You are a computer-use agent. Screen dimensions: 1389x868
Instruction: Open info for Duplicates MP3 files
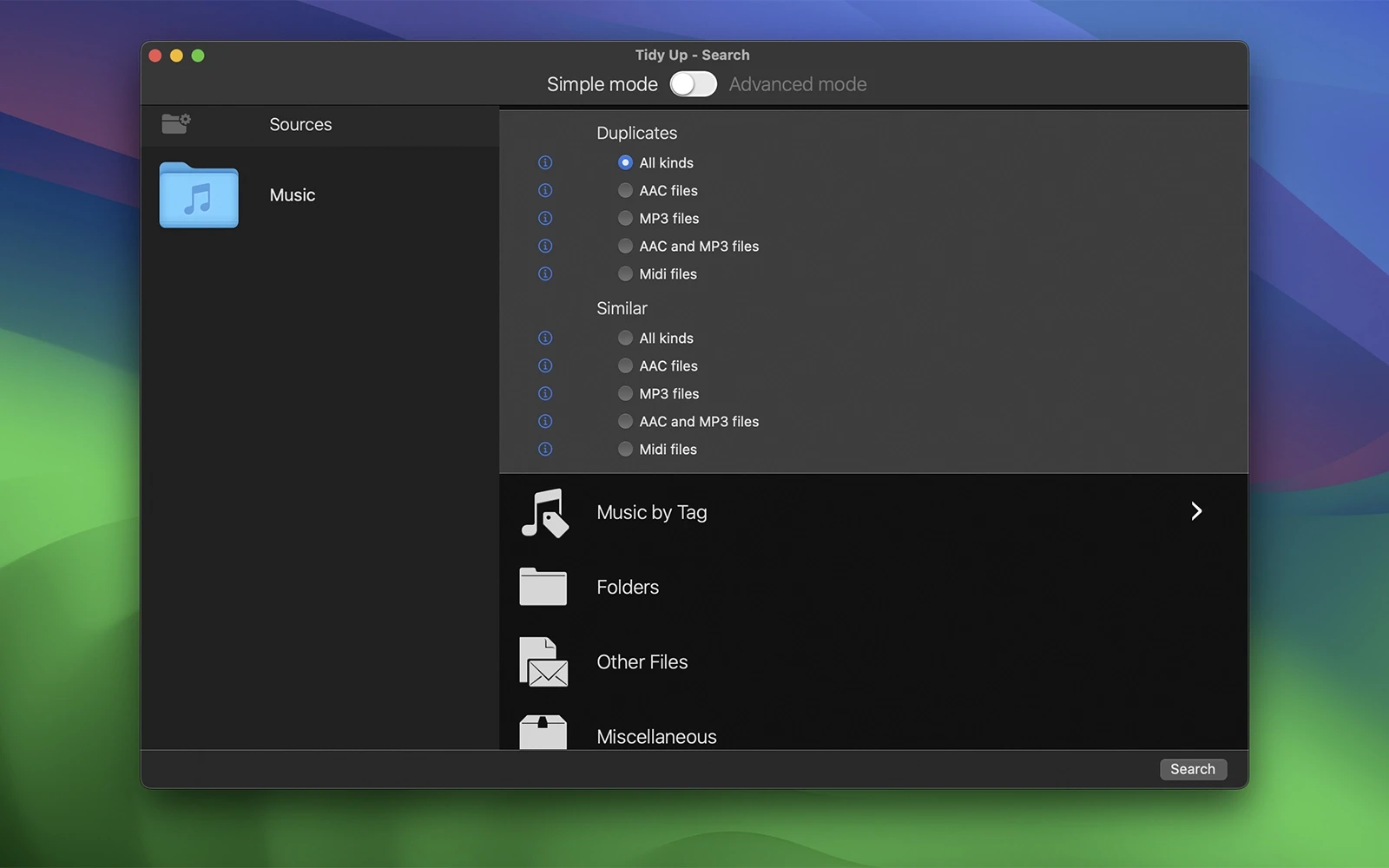[545, 219]
